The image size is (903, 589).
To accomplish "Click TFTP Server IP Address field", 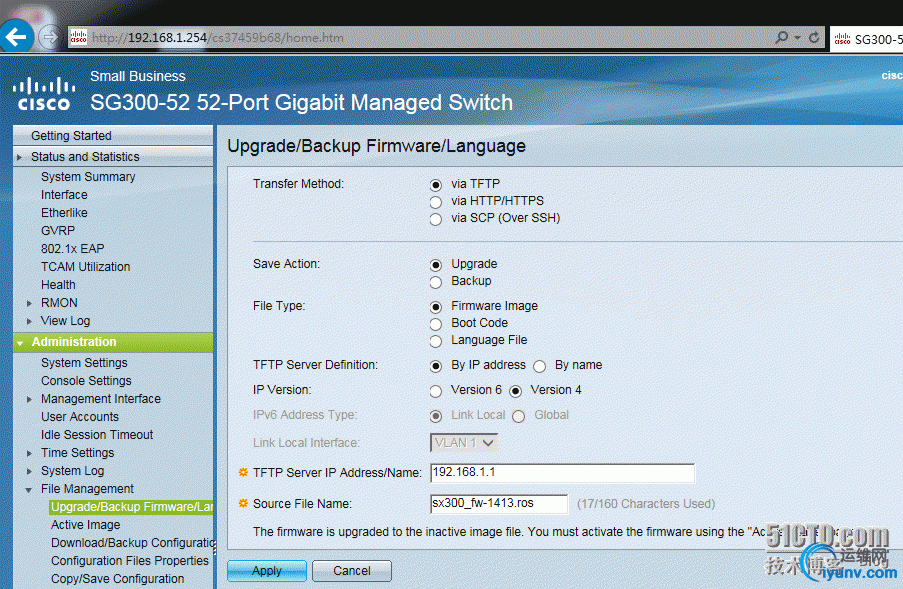I will 562,473.
